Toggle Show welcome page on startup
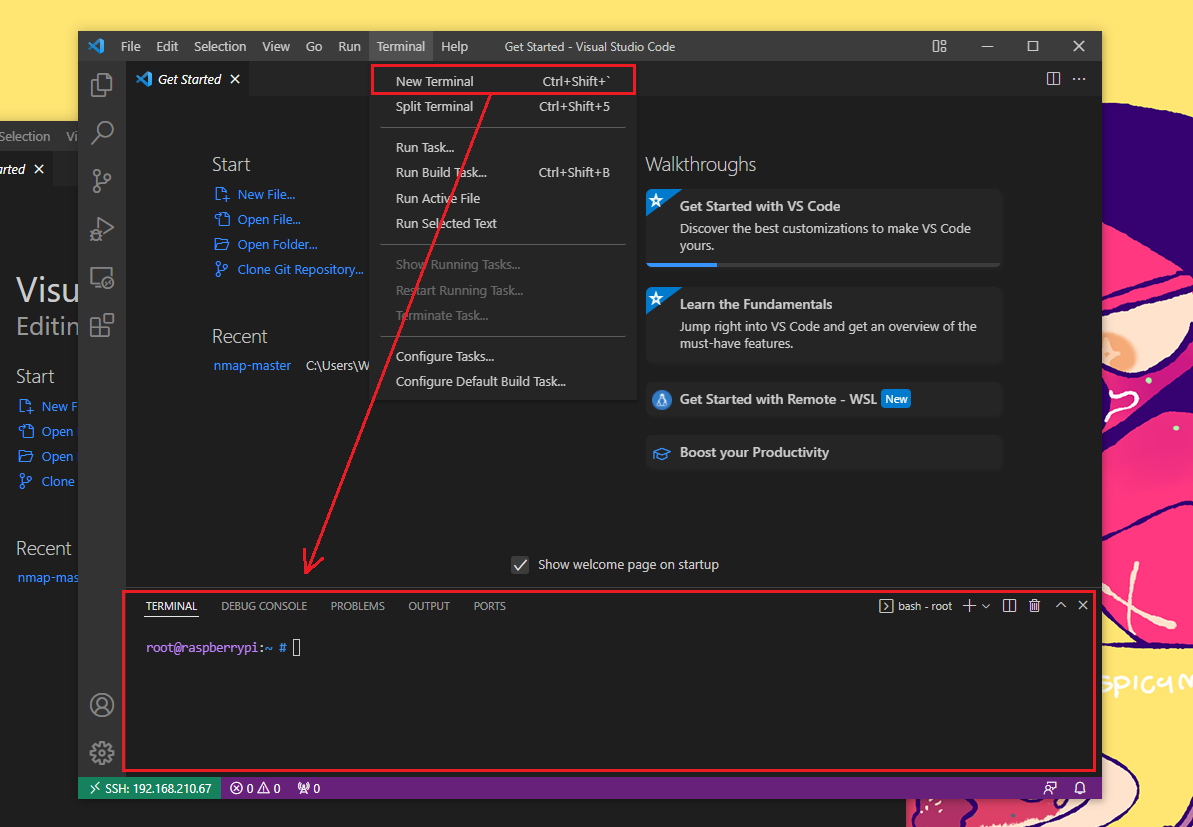Screen dimensions: 1193x827 tap(520, 565)
